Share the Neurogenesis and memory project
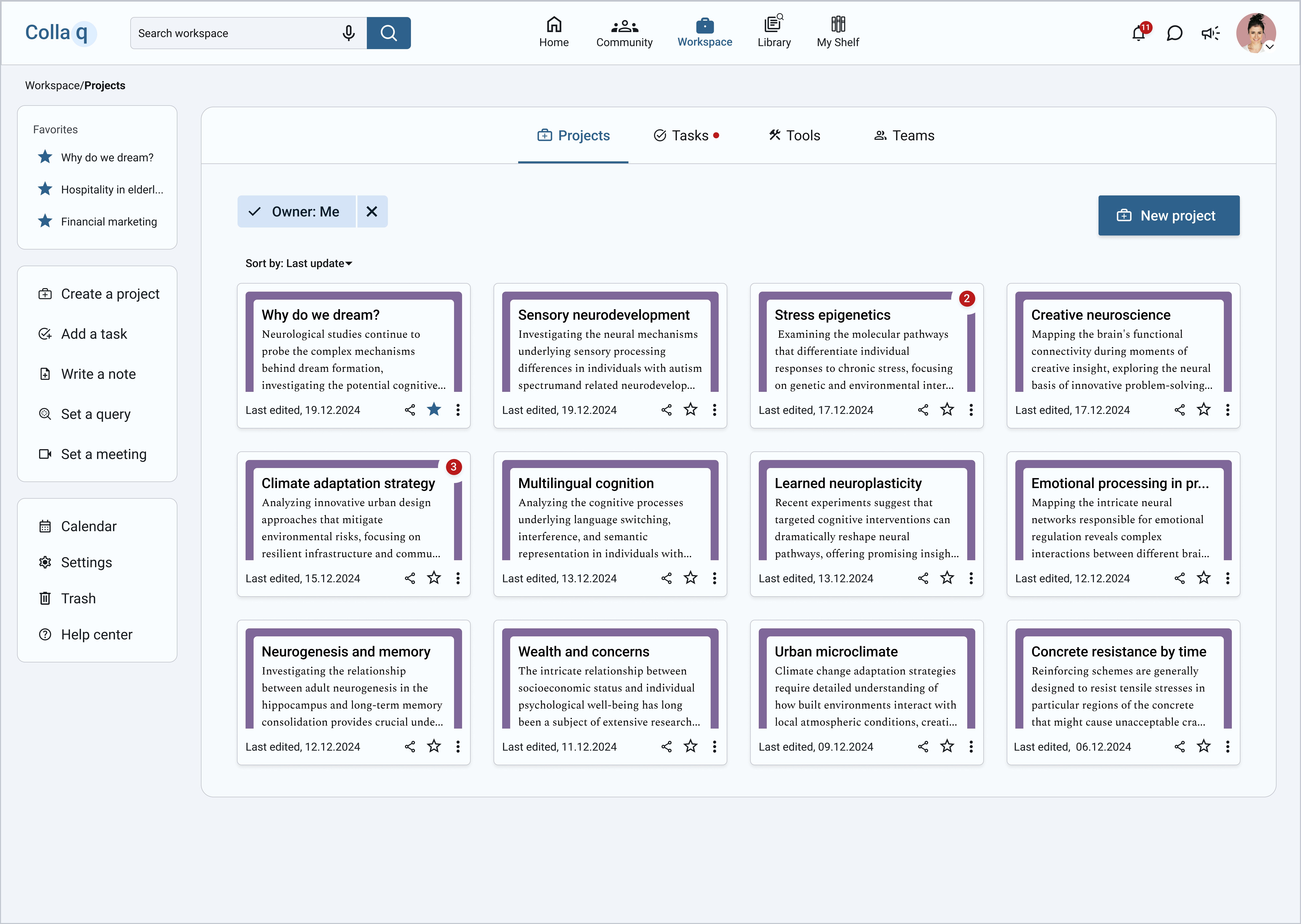This screenshot has width=1301, height=924. coord(410,746)
